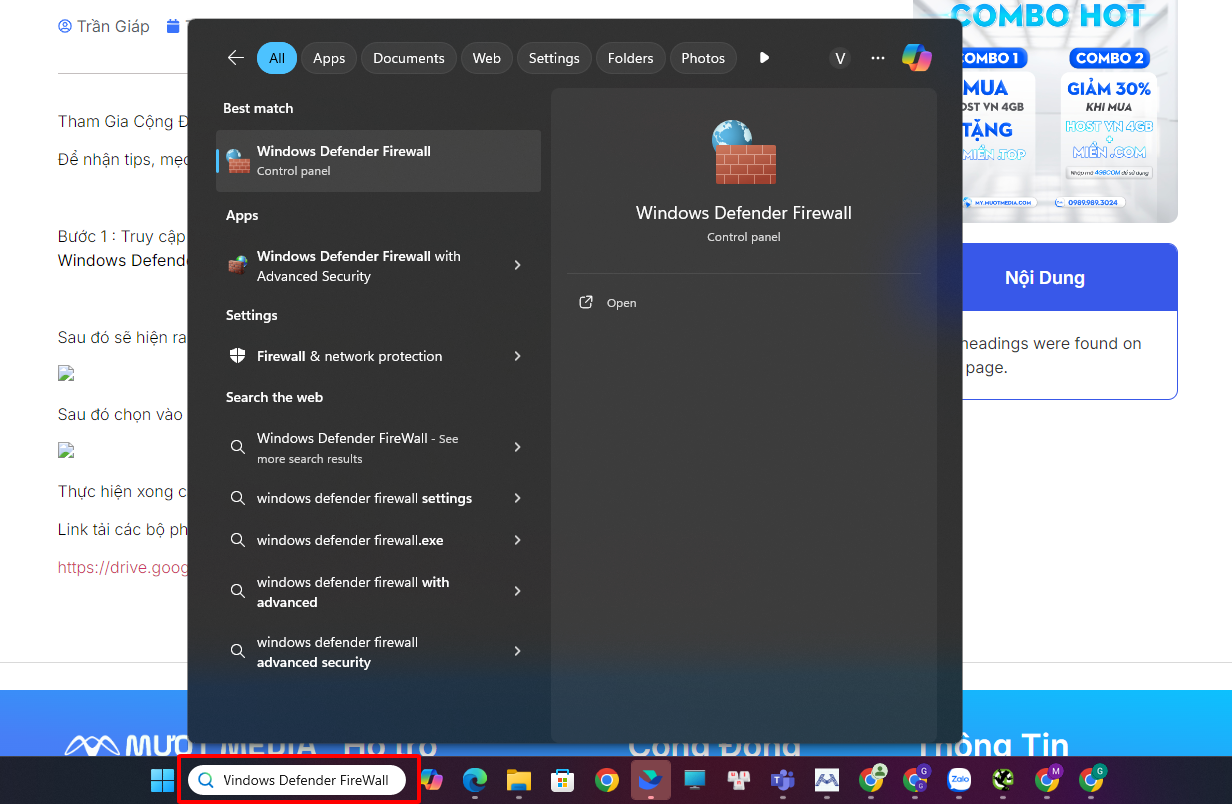Click the shield icon beside Firewall & network protection
The width and height of the screenshot is (1232, 804).
[237, 356]
